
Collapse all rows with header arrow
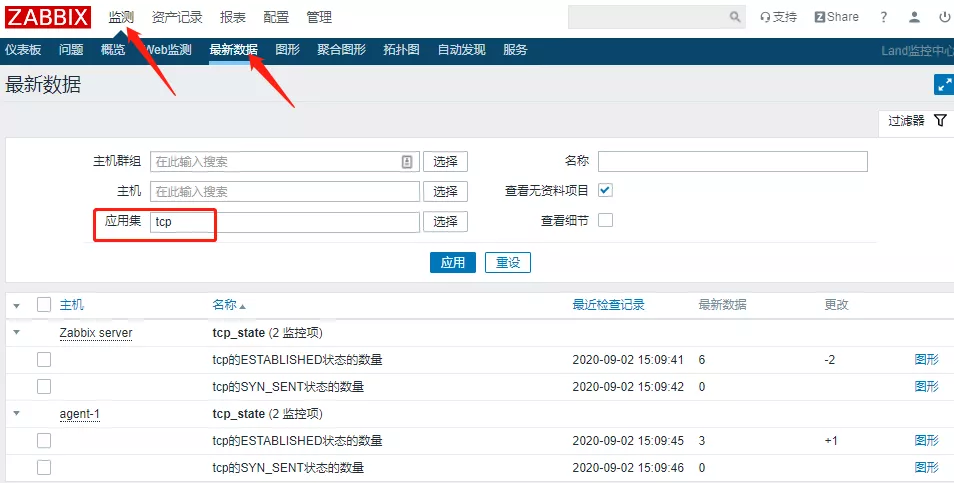(16, 305)
